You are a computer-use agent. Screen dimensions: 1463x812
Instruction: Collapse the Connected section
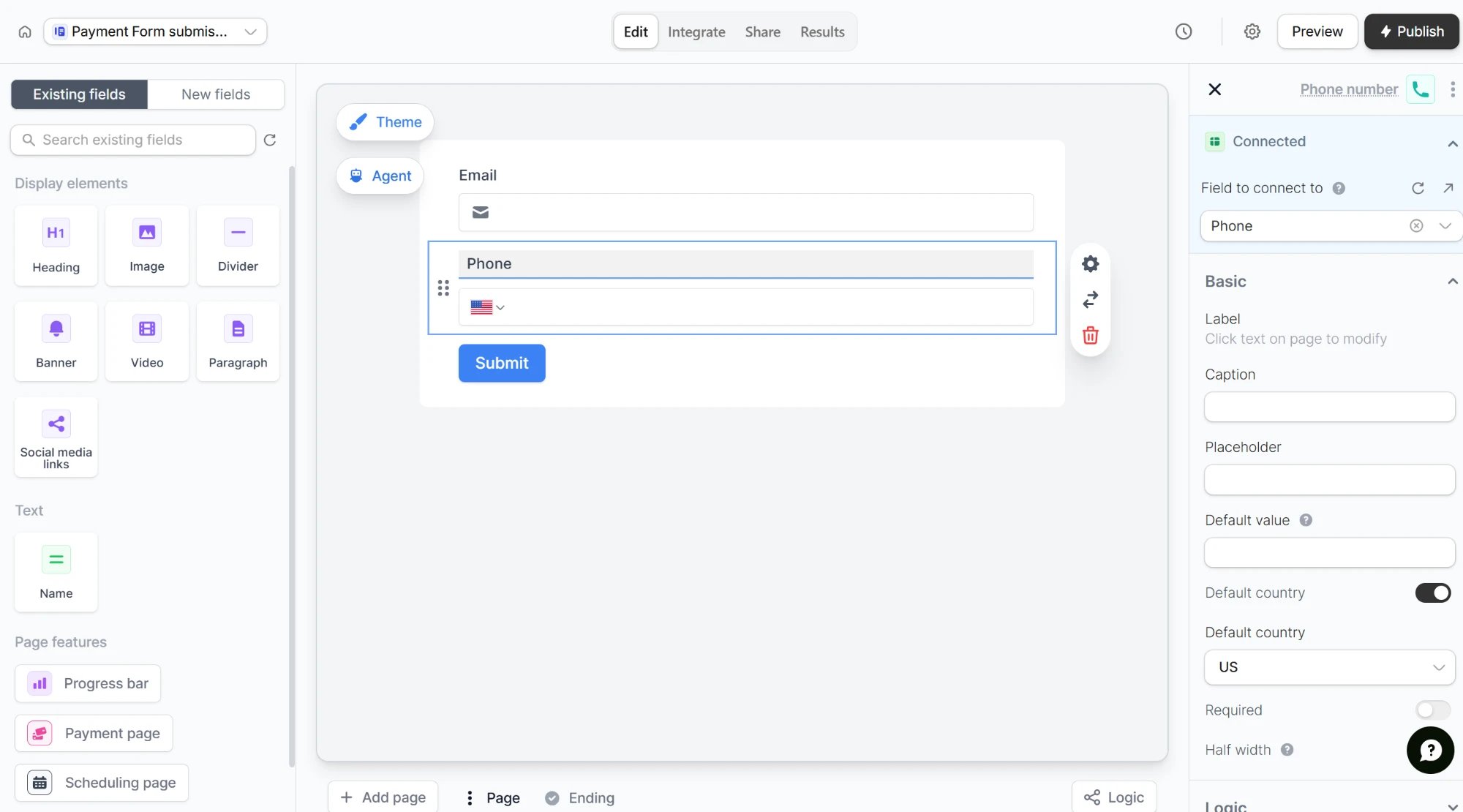point(1452,143)
